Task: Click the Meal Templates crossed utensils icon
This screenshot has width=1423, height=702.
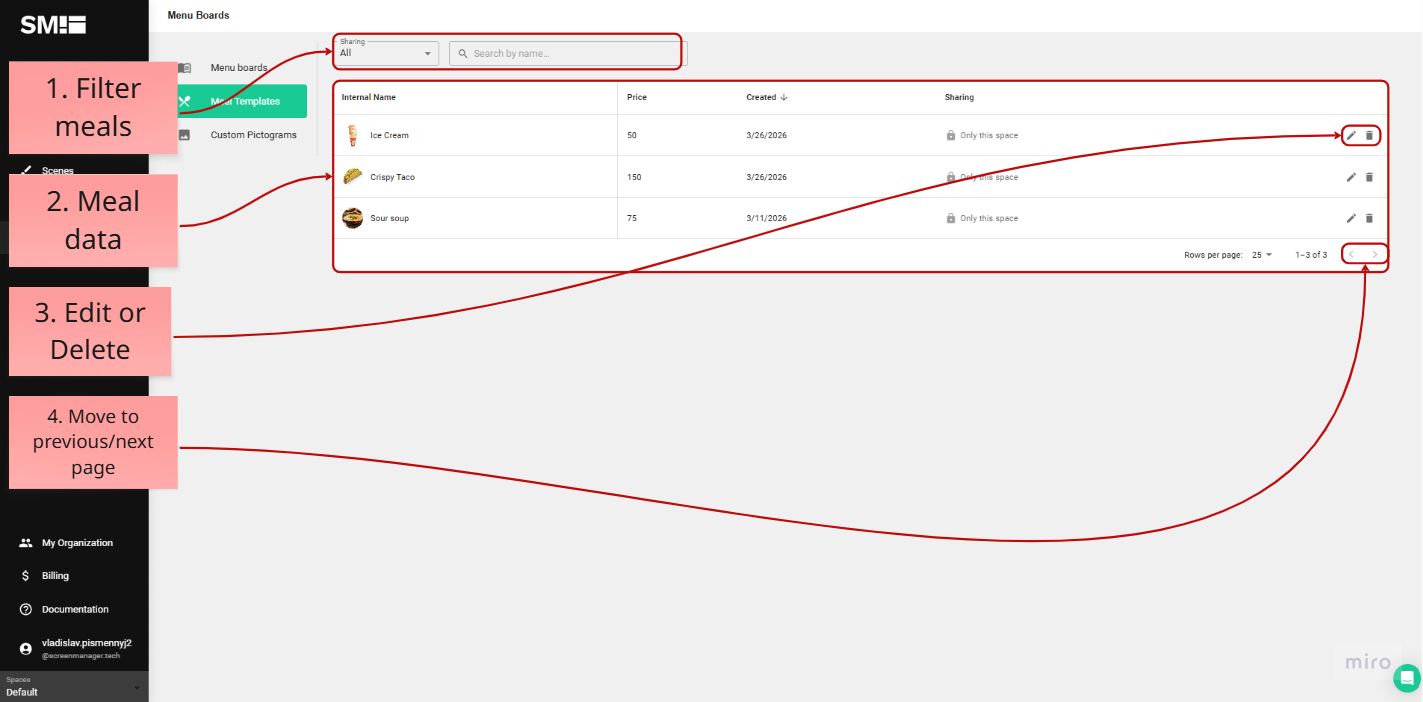Action: pyautogui.click(x=184, y=101)
